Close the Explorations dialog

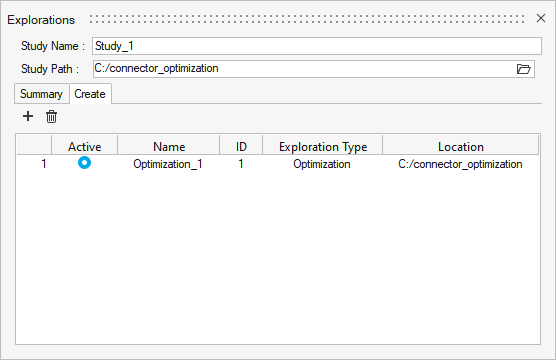tap(541, 18)
